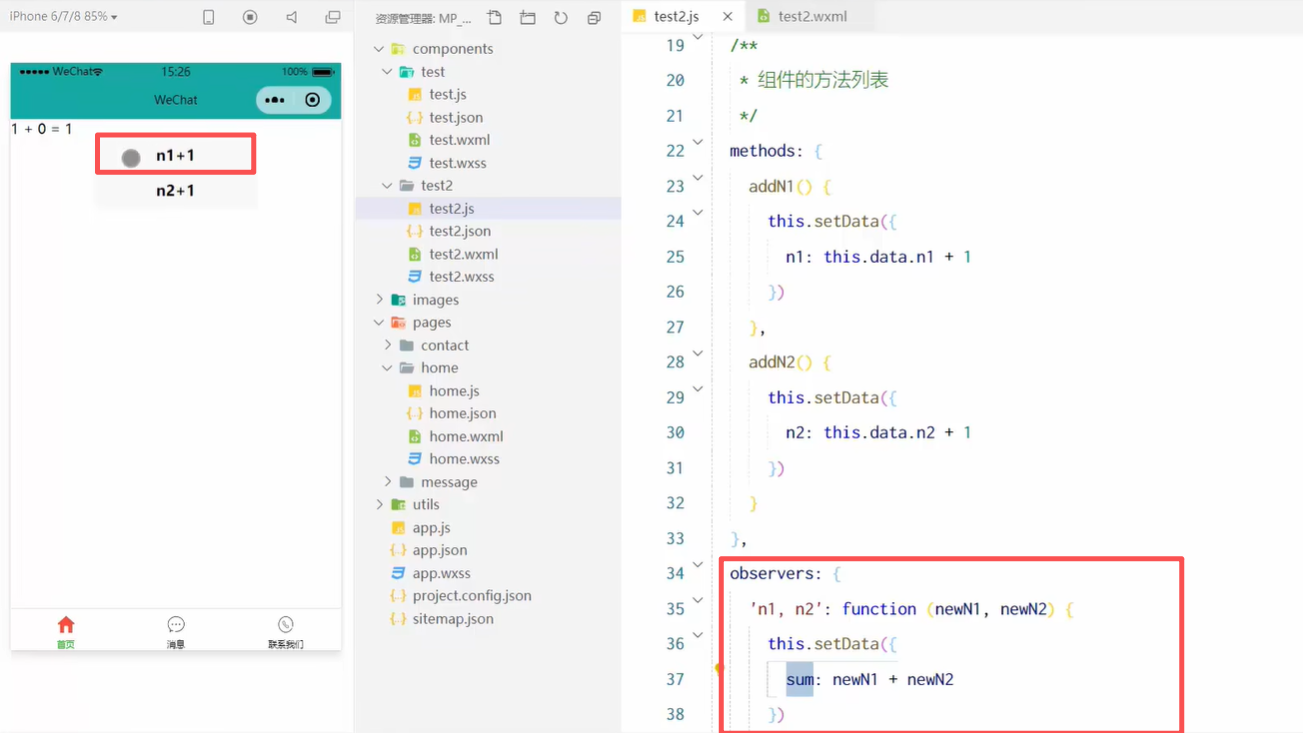Tap the n2+1 button in simulator
This screenshot has width=1303, height=733.
point(175,190)
